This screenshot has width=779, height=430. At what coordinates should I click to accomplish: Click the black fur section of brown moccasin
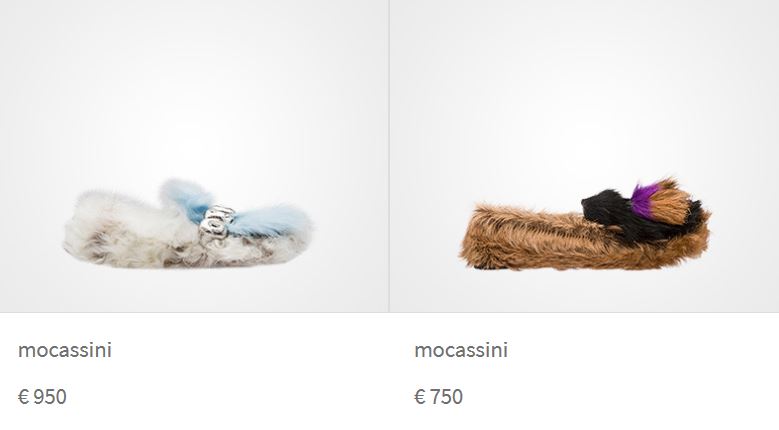tap(604, 209)
